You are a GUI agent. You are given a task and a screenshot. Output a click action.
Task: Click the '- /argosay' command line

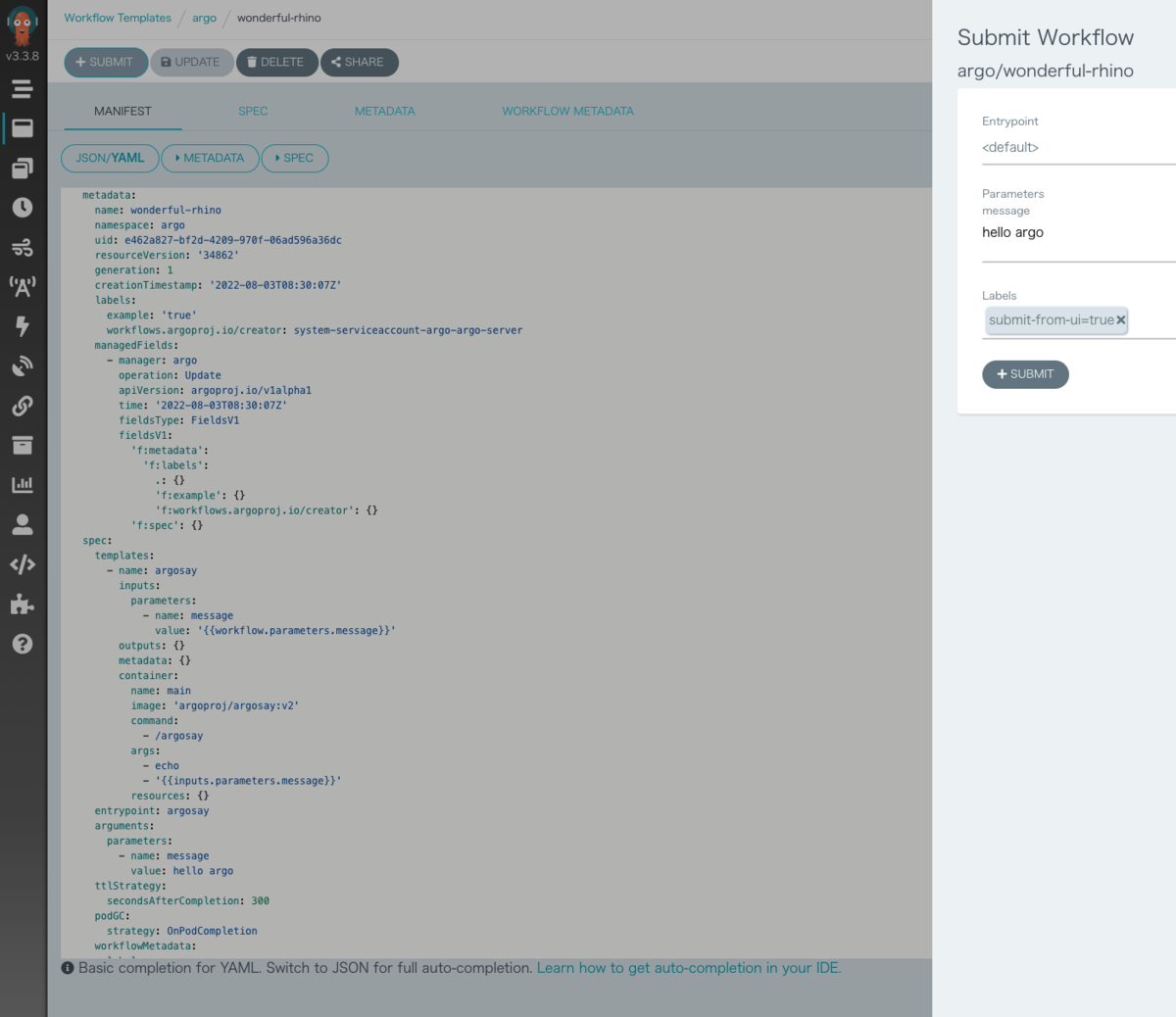(172, 736)
